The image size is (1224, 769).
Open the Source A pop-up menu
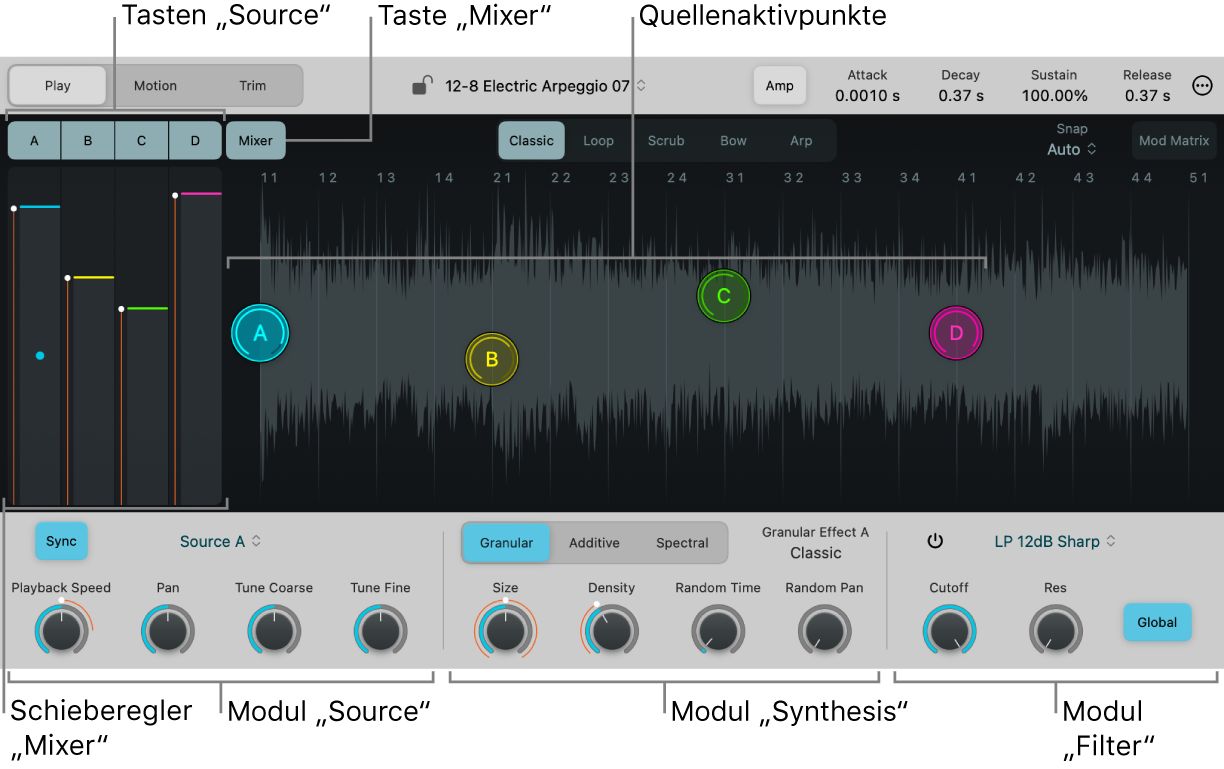tap(220, 541)
